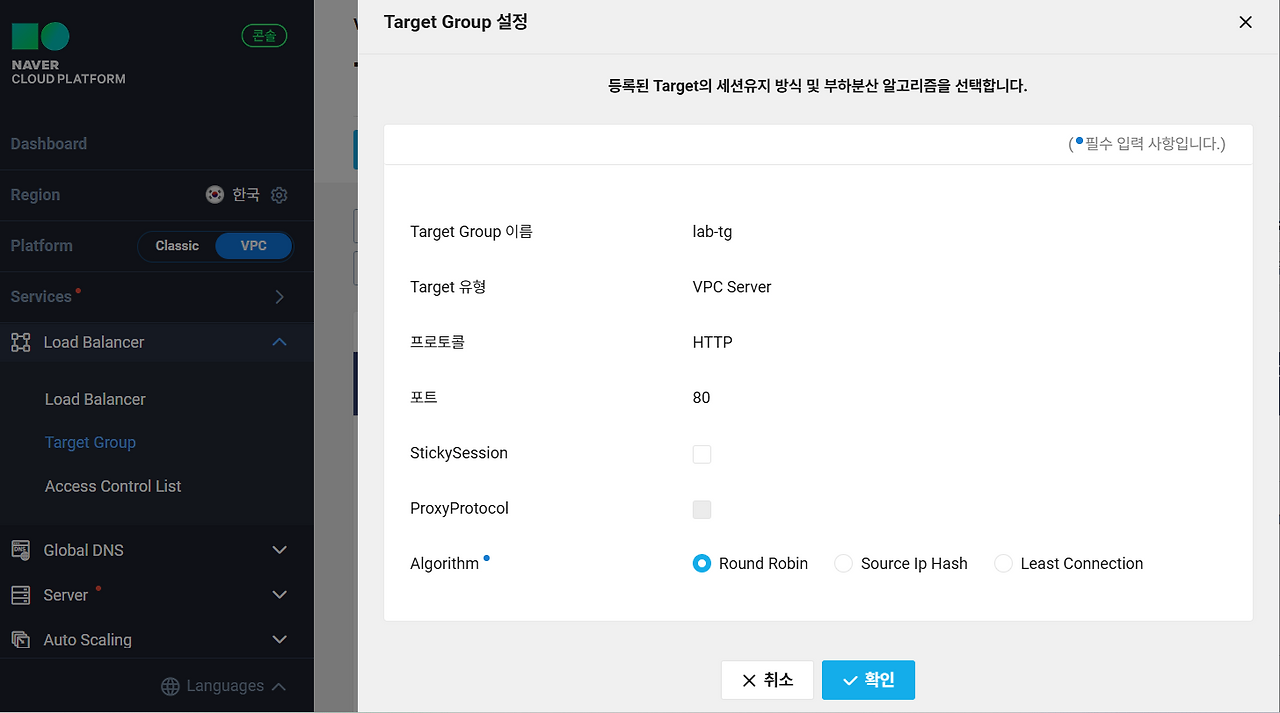Open Access Control List menu item
The height and width of the screenshot is (713, 1280).
(113, 486)
